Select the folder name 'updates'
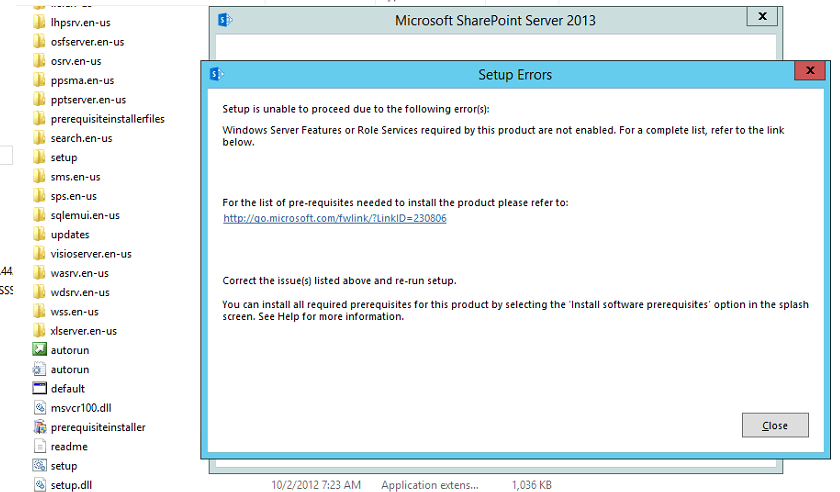Image resolution: width=840 pixels, height=492 pixels. (70, 235)
